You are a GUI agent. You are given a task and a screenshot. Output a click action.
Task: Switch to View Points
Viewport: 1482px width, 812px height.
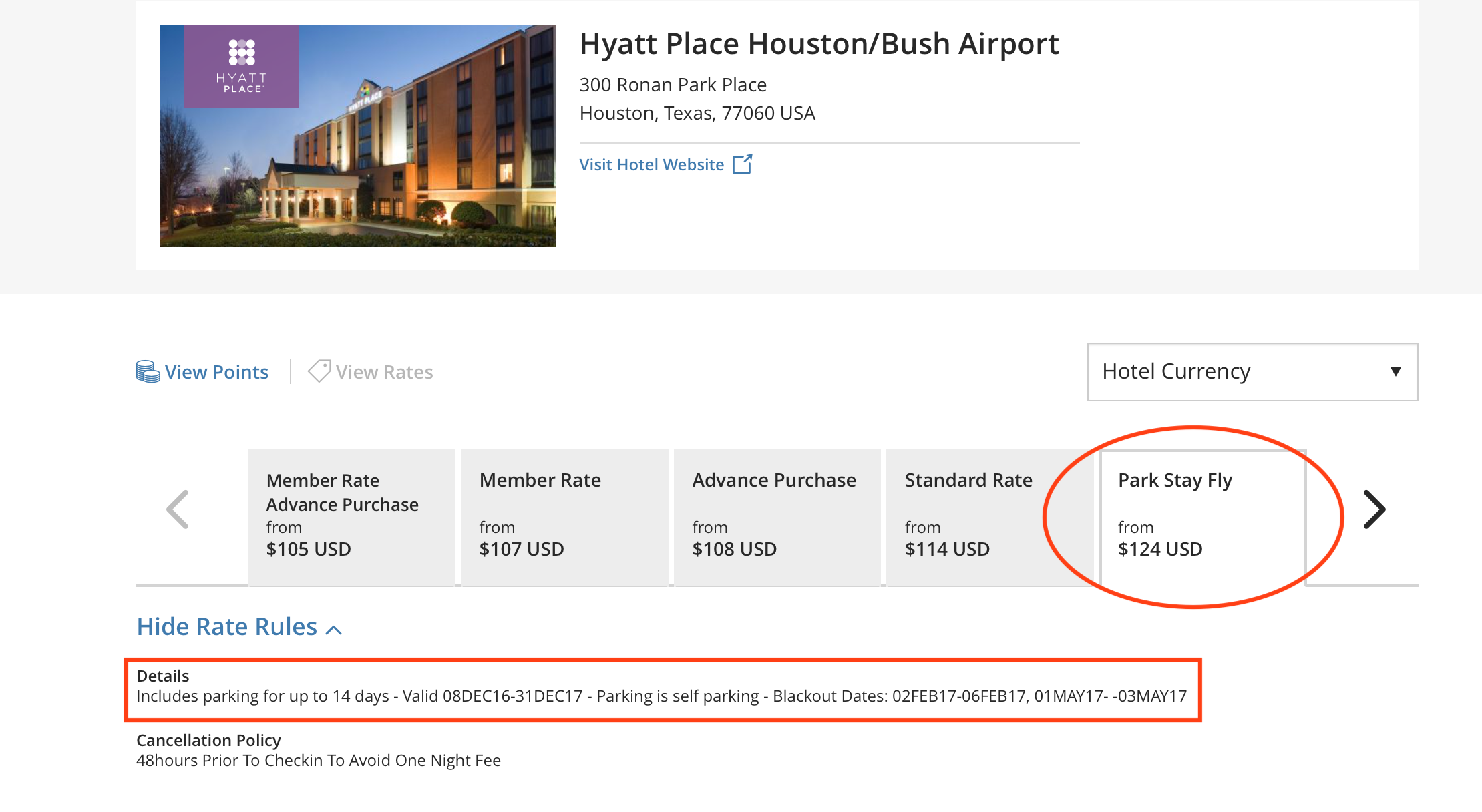point(216,372)
